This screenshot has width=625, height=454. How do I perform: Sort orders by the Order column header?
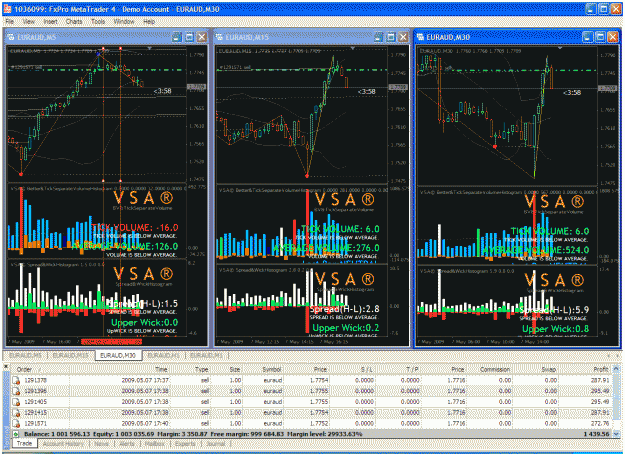pos(40,369)
